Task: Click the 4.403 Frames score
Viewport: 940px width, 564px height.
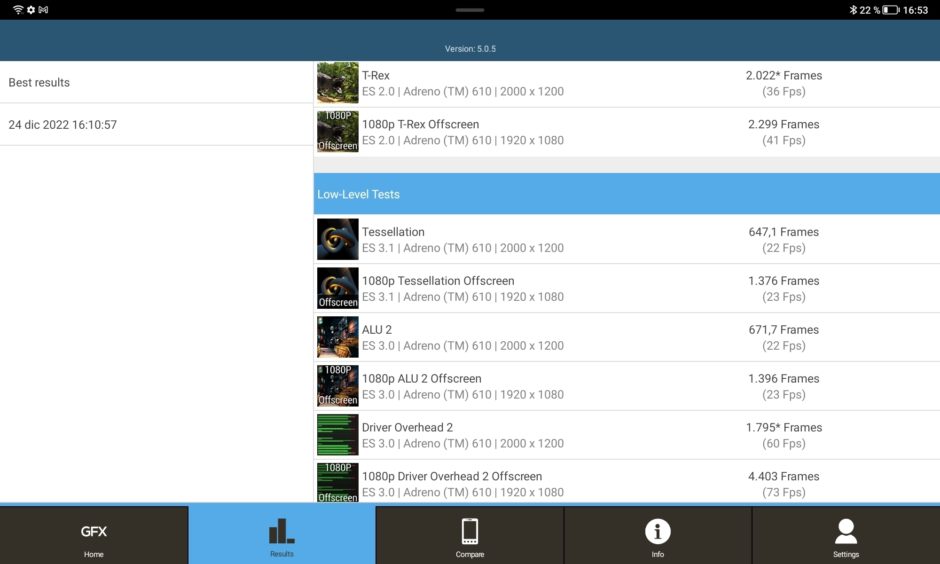Action: (x=784, y=476)
